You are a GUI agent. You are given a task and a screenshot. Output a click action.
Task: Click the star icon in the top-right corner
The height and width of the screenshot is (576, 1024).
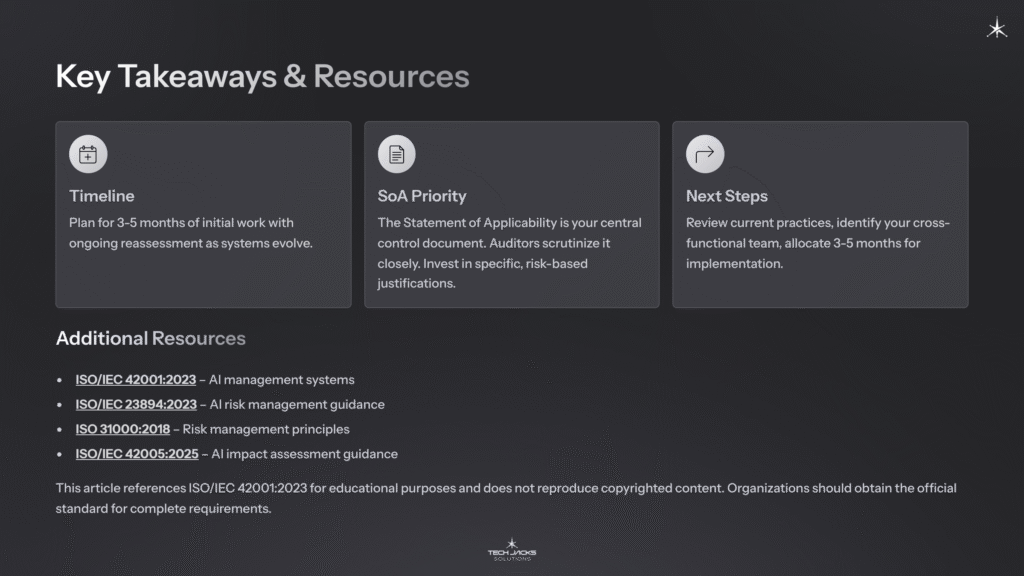(x=997, y=29)
